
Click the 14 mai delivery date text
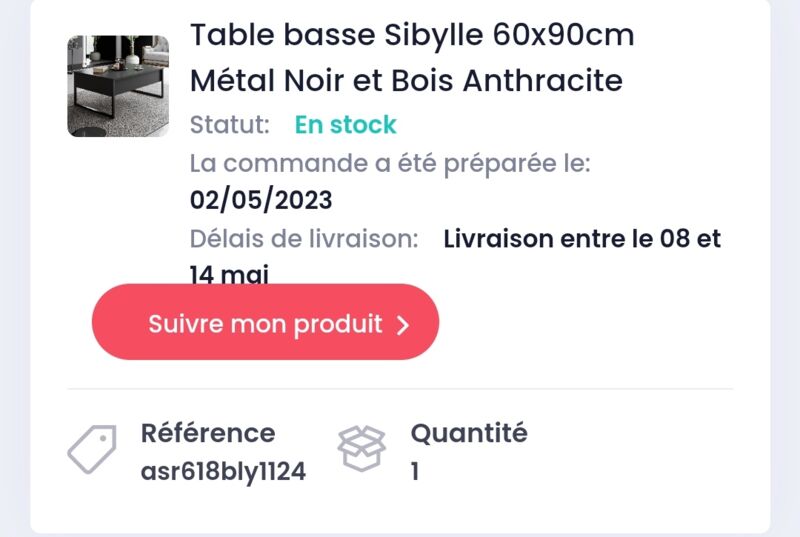pyautogui.click(x=229, y=275)
